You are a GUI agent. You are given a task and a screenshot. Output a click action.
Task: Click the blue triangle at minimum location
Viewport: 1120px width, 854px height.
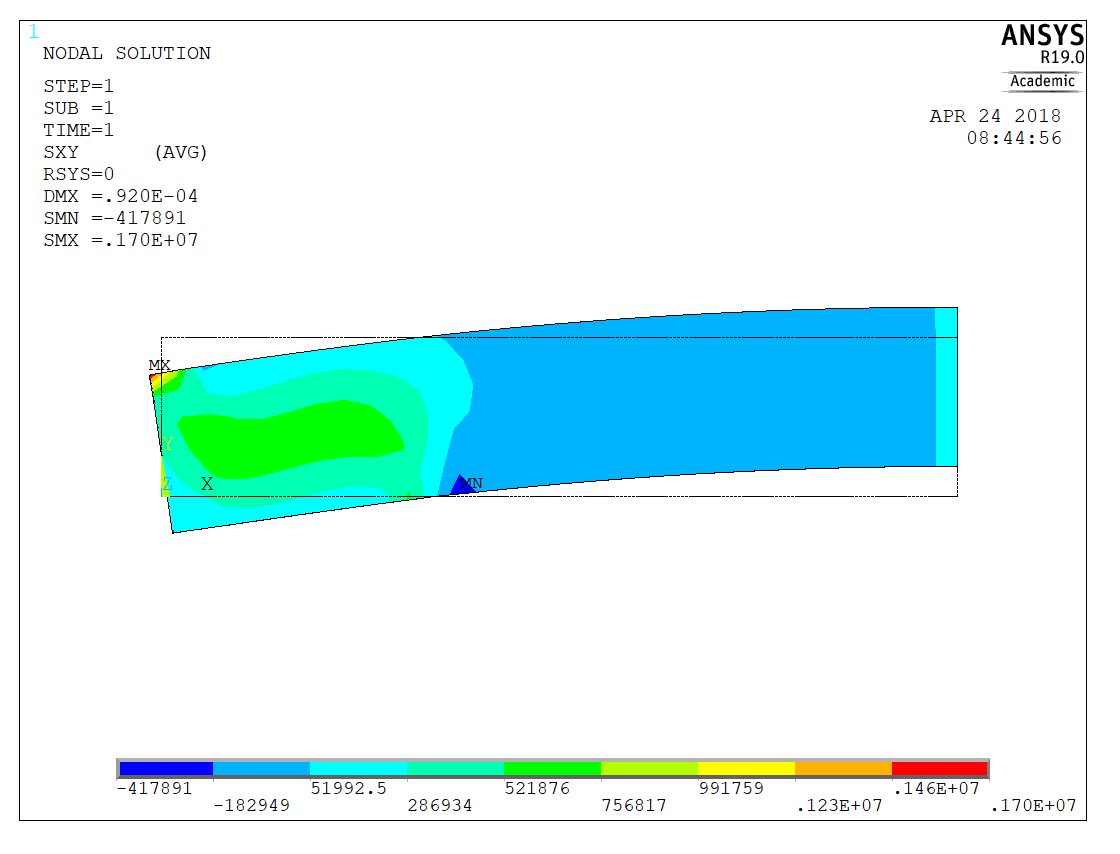(x=461, y=485)
